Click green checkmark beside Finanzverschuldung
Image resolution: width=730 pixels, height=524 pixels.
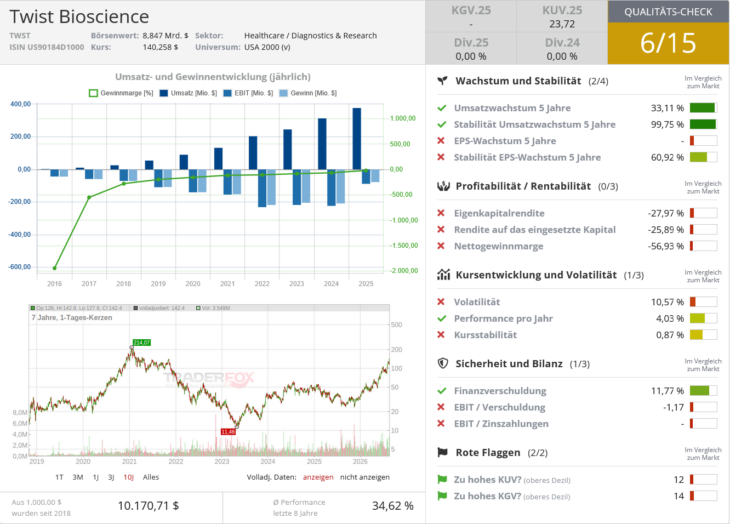coord(441,391)
